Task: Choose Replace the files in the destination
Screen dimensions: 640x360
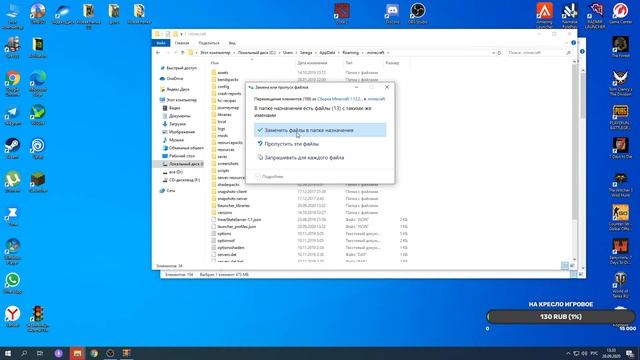Action: (320, 130)
